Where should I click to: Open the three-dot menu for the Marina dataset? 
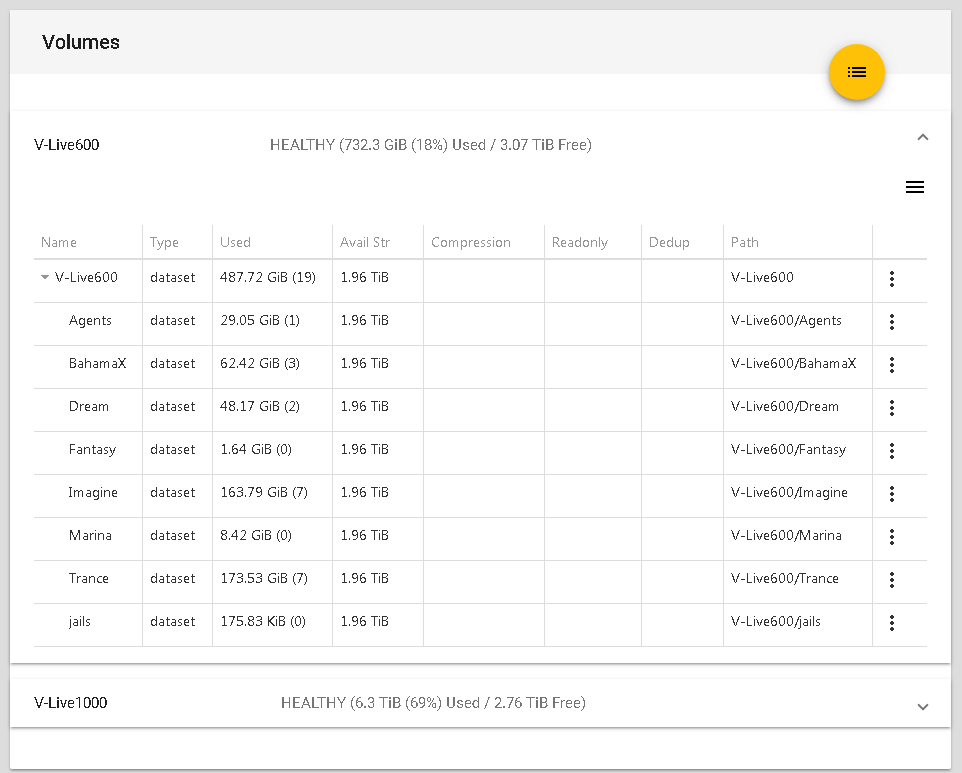(892, 537)
